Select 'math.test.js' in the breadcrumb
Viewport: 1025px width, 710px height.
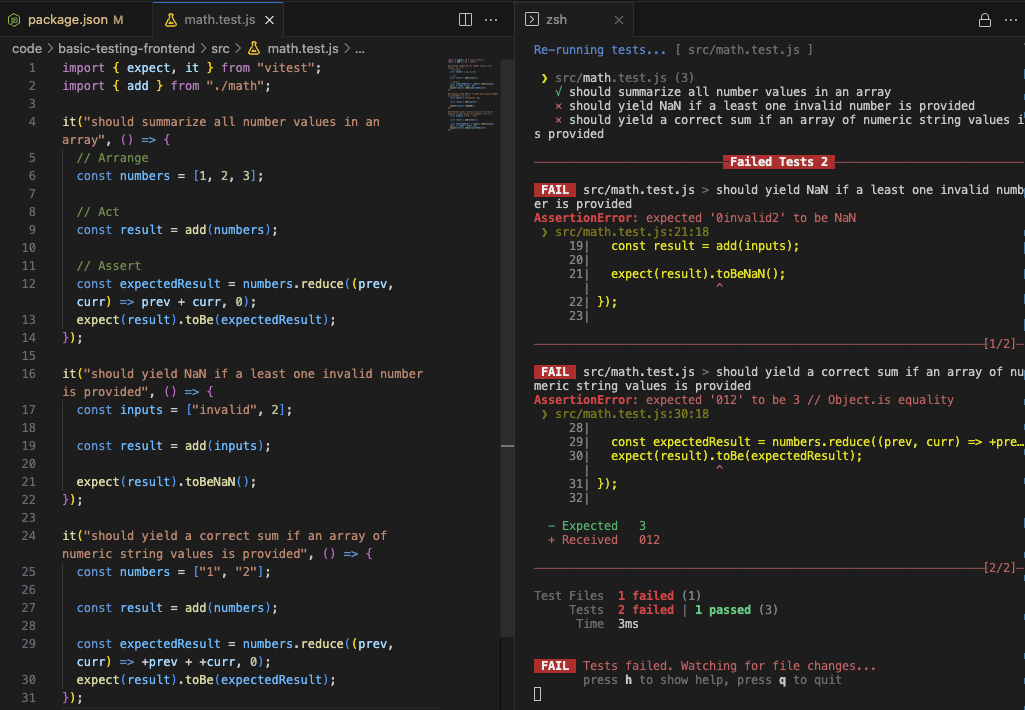(303, 48)
